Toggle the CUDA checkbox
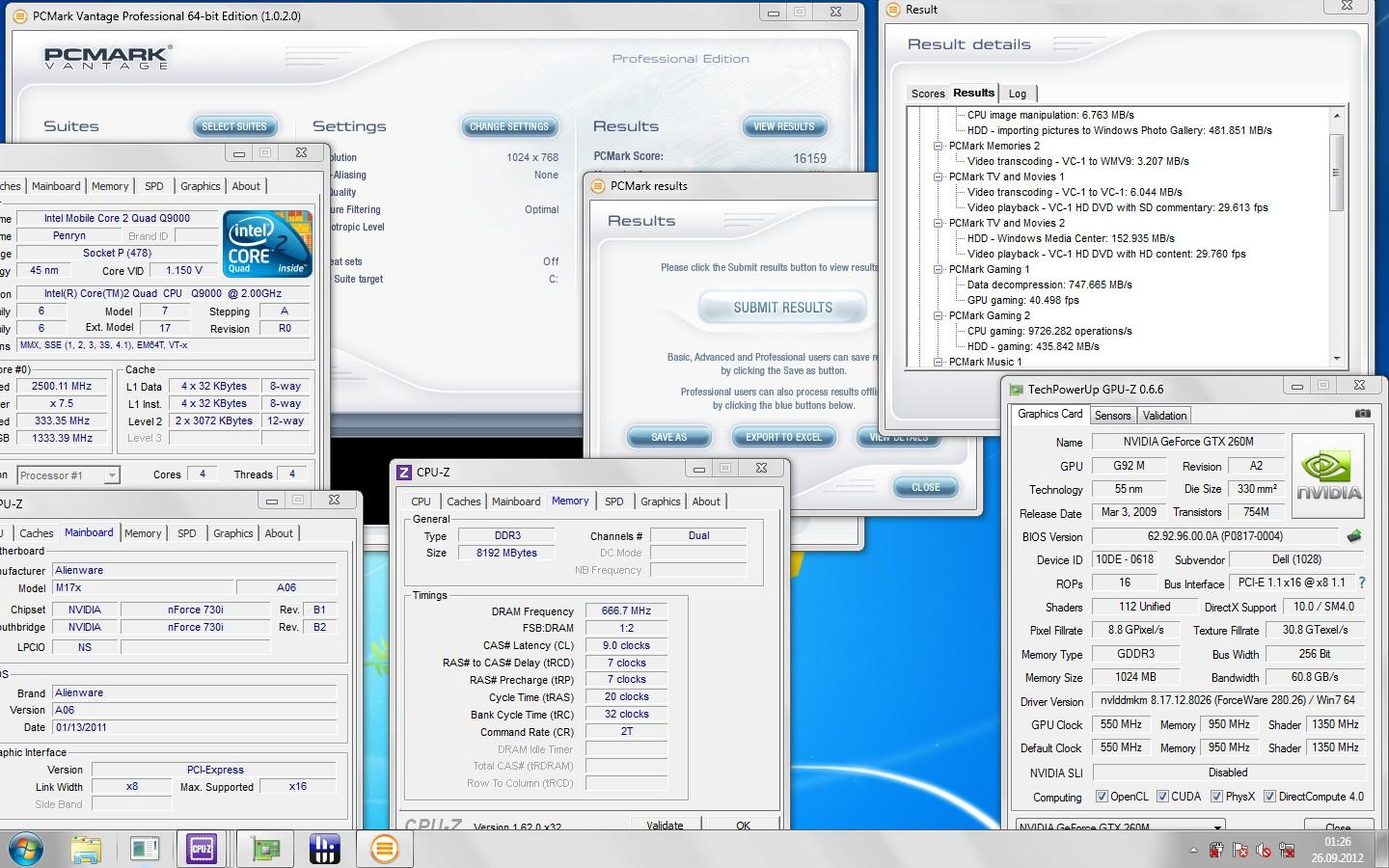 (1162, 797)
